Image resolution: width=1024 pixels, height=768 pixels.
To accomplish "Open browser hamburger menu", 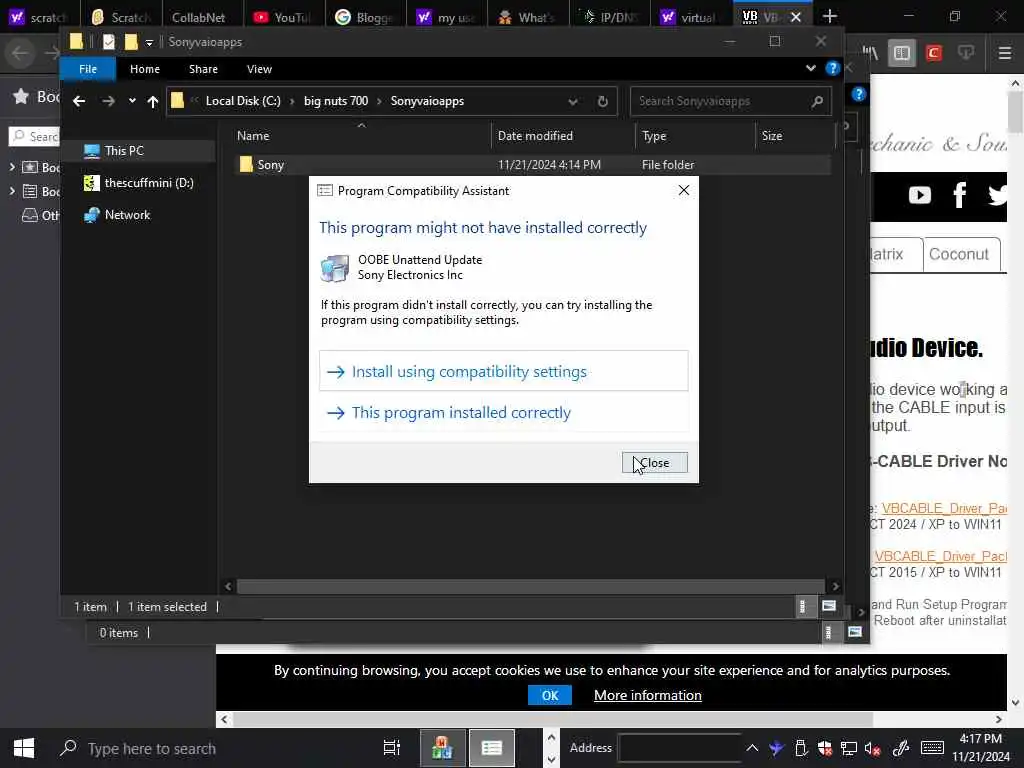I will click(1004, 53).
